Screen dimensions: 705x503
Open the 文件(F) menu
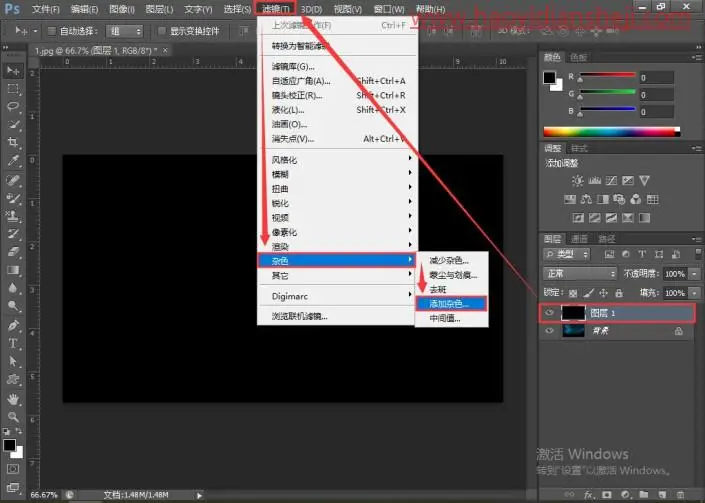click(x=45, y=9)
